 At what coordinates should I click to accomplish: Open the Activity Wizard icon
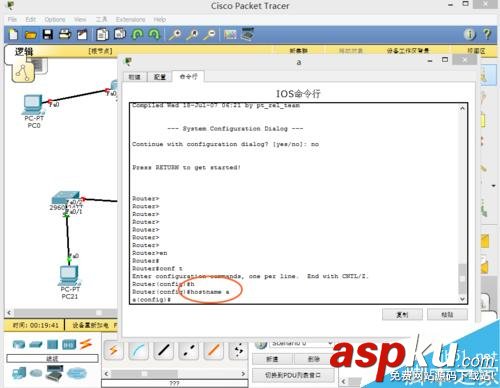pos(82,34)
